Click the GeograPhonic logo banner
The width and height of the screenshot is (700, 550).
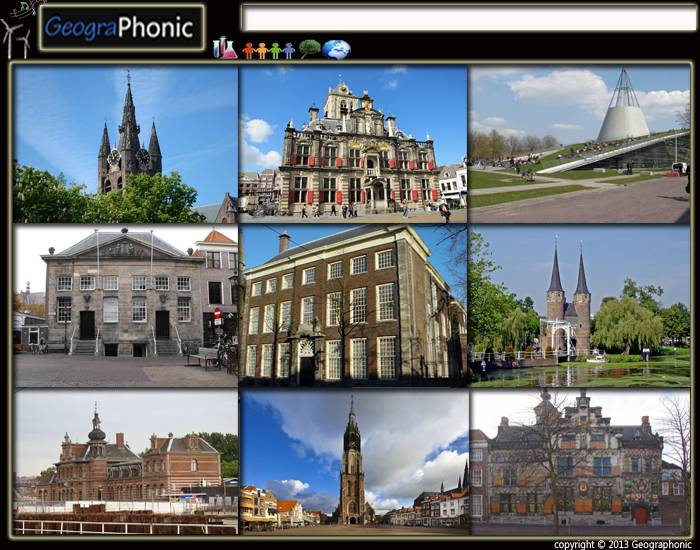point(121,28)
